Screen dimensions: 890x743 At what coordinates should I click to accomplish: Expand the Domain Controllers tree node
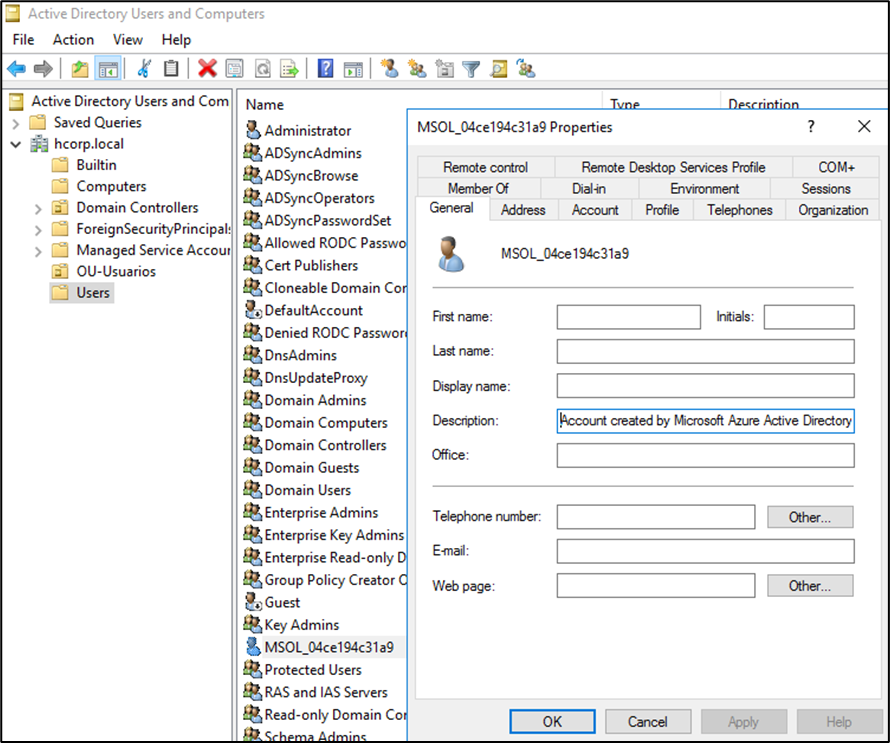[x=38, y=208]
